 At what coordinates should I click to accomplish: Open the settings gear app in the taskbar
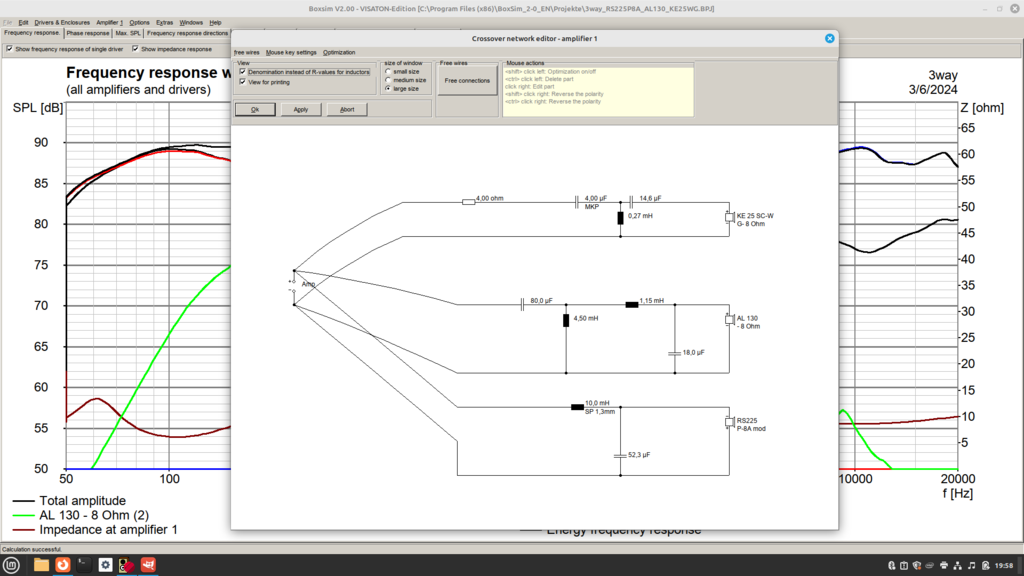[x=105, y=565]
